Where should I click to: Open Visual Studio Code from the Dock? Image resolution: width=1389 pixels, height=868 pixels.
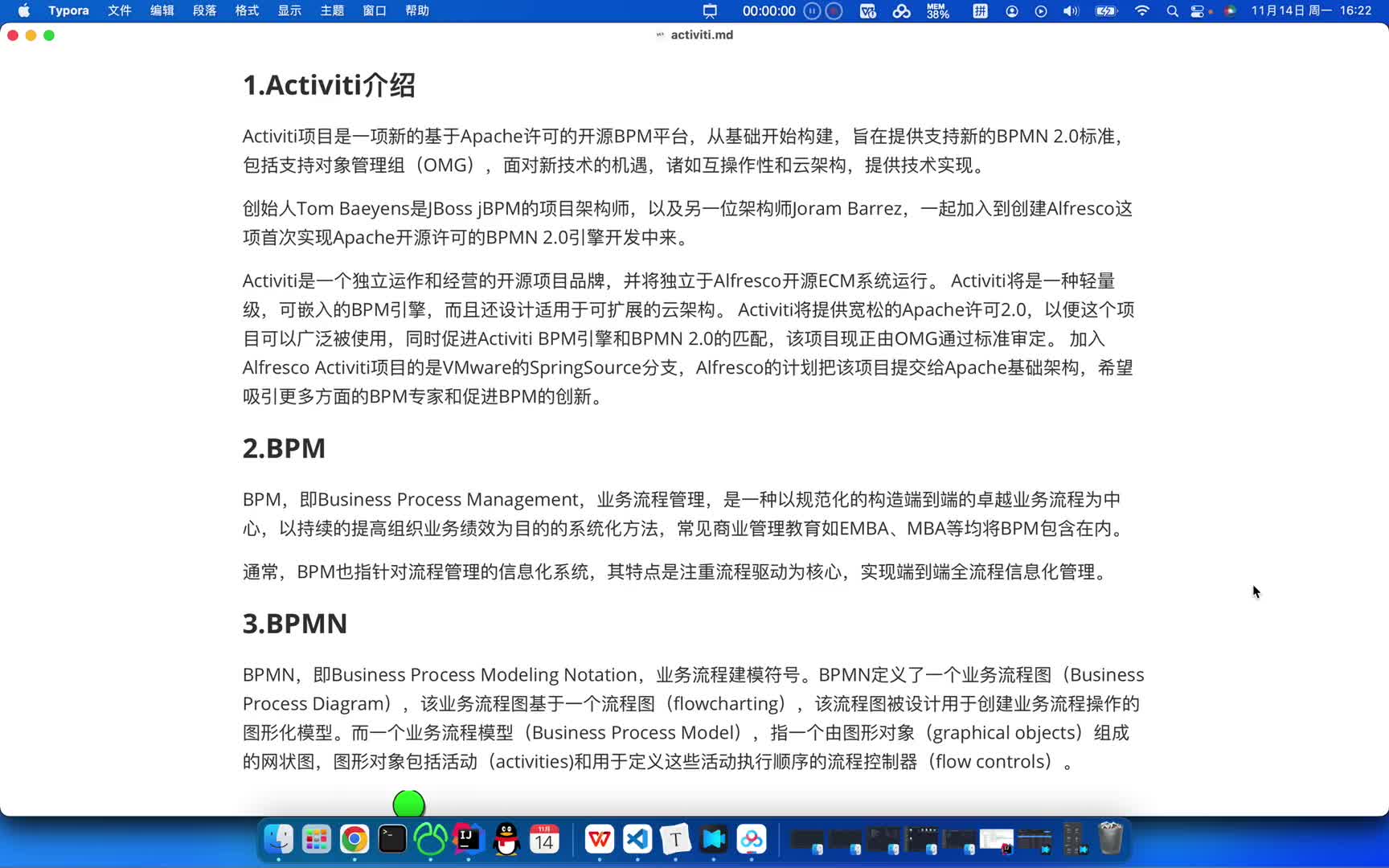point(637,839)
